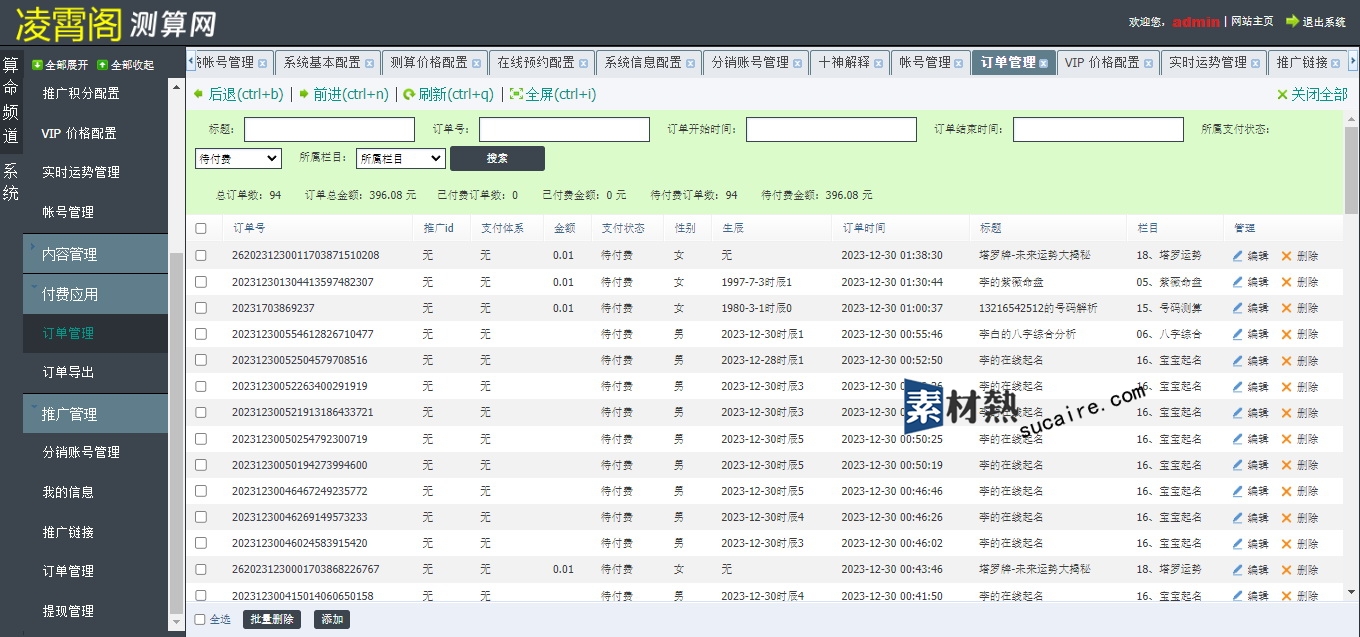Viewport: 1360px width, 637px height.
Task: Click the 全部收起 collapse-all icon in sidebar
Action: click(x=102, y=65)
